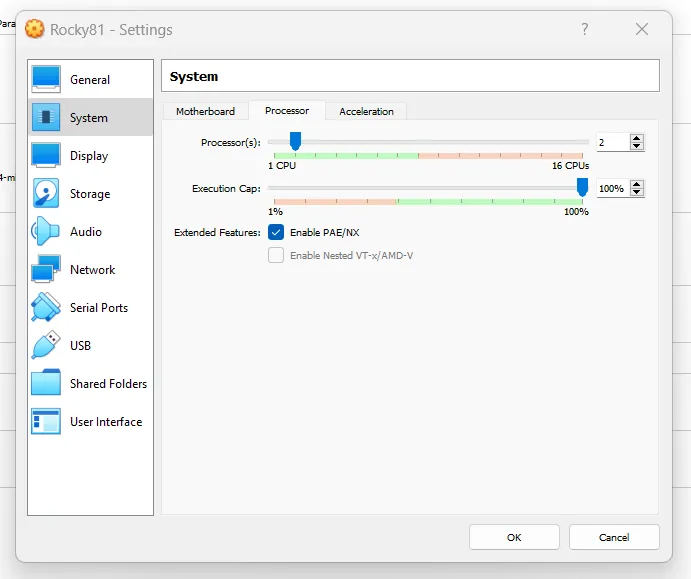
Task: Open the User Interface window icon
Action: point(46,421)
